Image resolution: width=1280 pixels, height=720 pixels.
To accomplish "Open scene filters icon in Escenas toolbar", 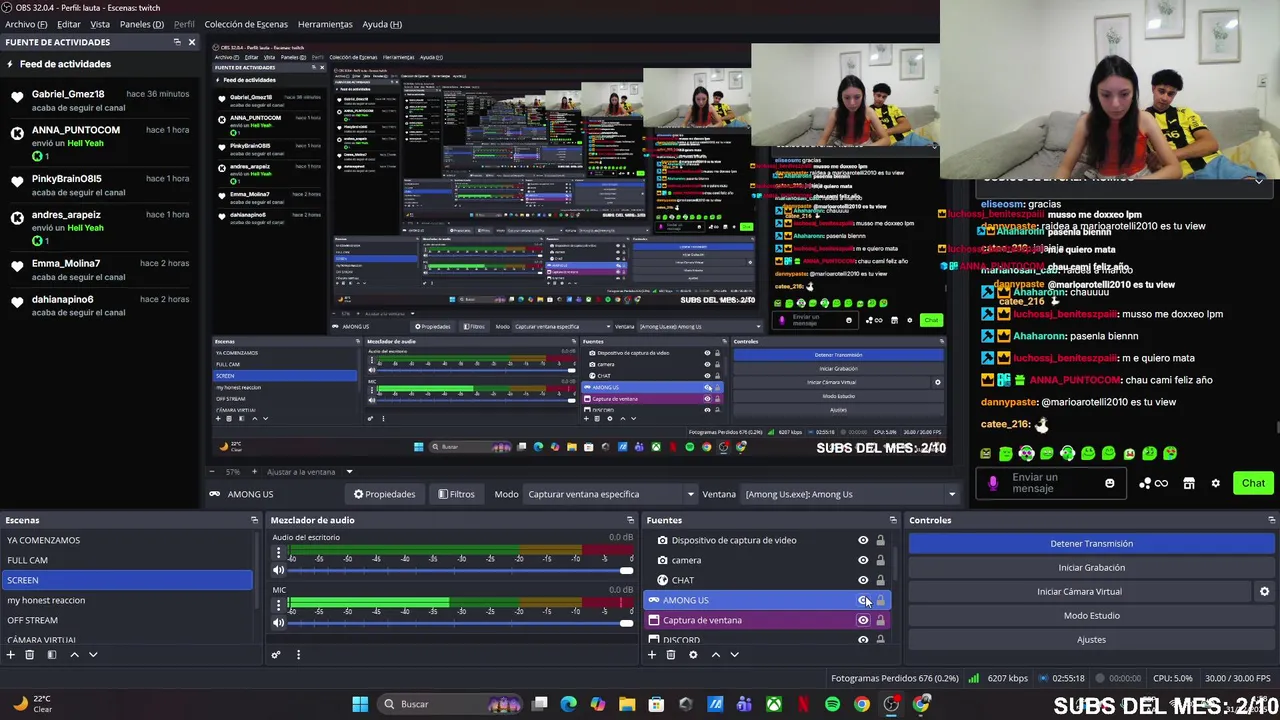I will click(52, 655).
